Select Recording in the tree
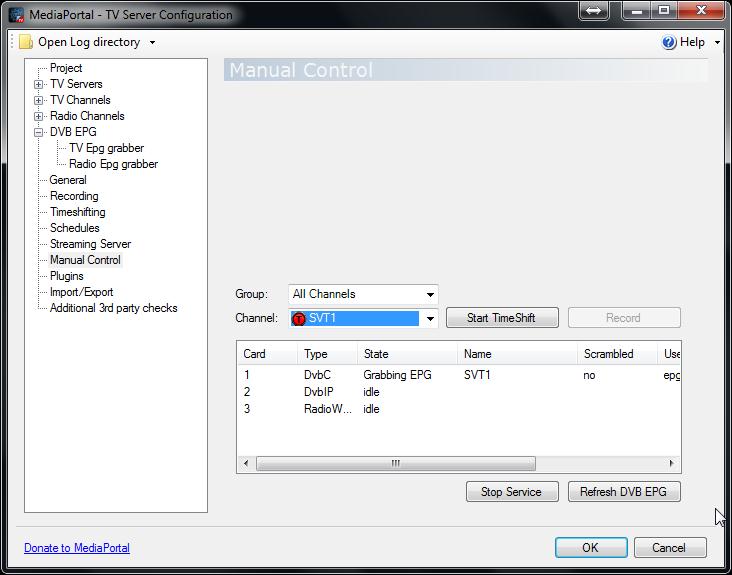The width and height of the screenshot is (732, 575). (74, 196)
